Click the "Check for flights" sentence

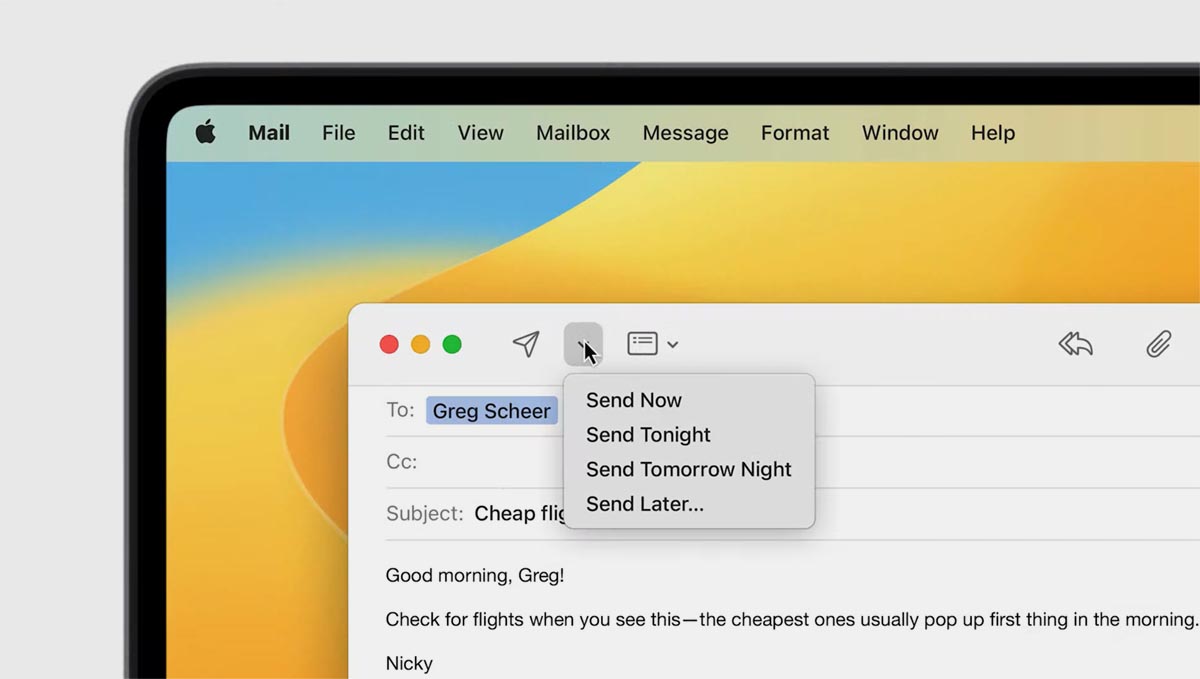point(791,620)
